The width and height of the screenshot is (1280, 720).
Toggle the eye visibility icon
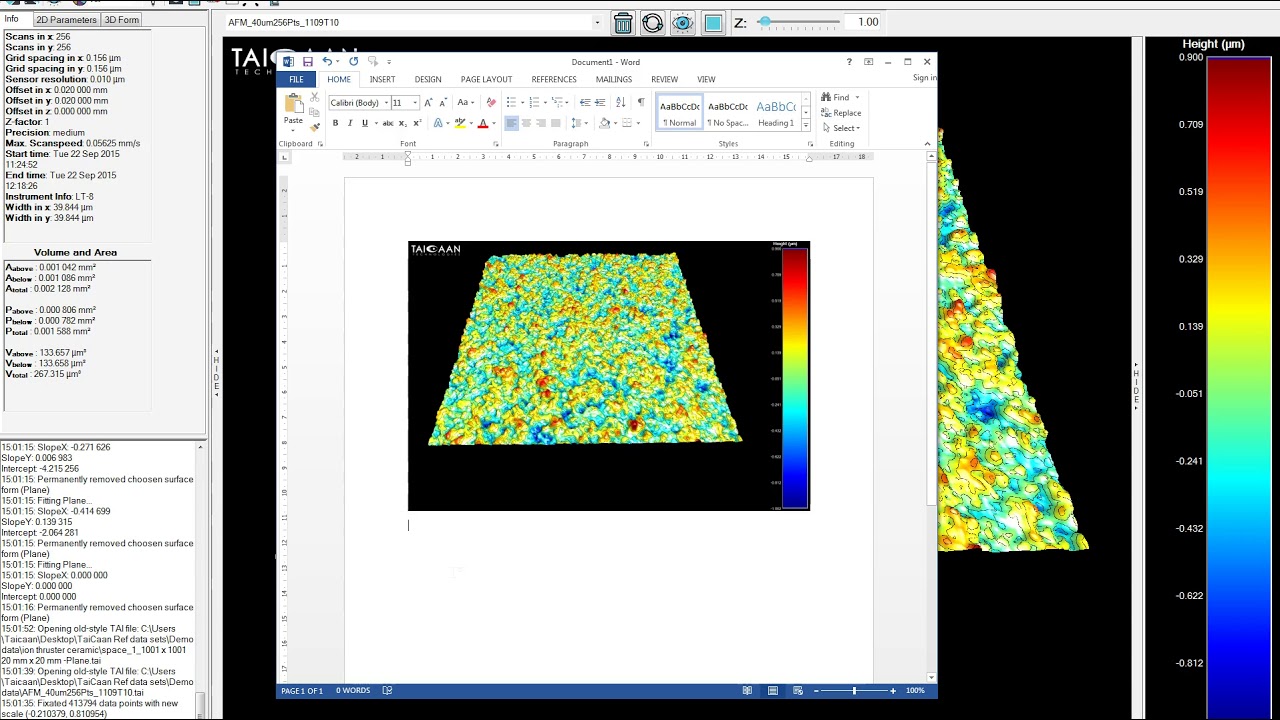point(683,22)
